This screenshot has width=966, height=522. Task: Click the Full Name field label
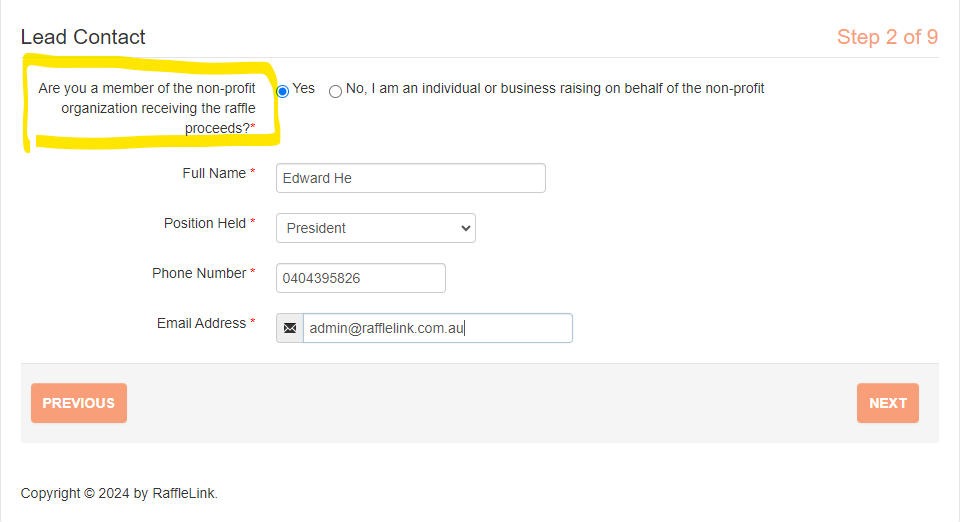coord(214,173)
